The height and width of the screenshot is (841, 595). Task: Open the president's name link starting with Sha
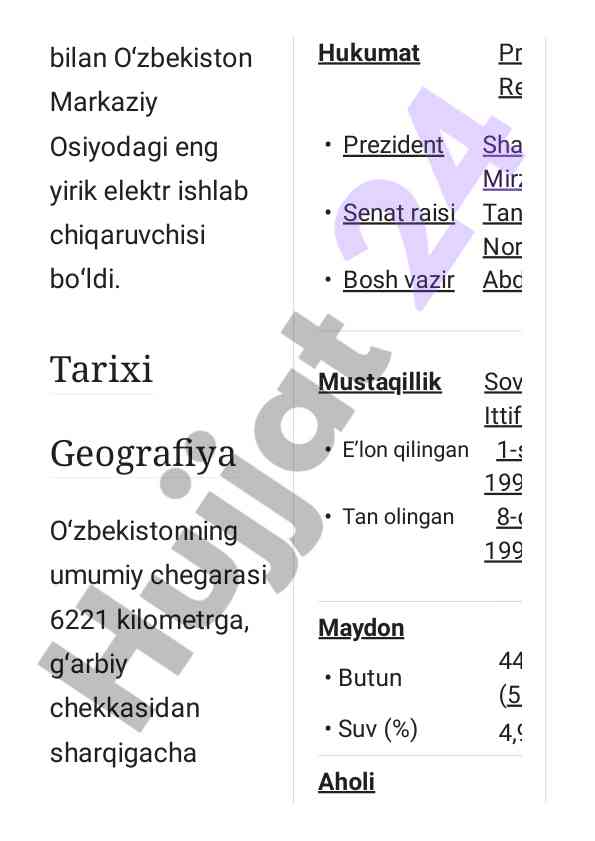tap(502, 161)
